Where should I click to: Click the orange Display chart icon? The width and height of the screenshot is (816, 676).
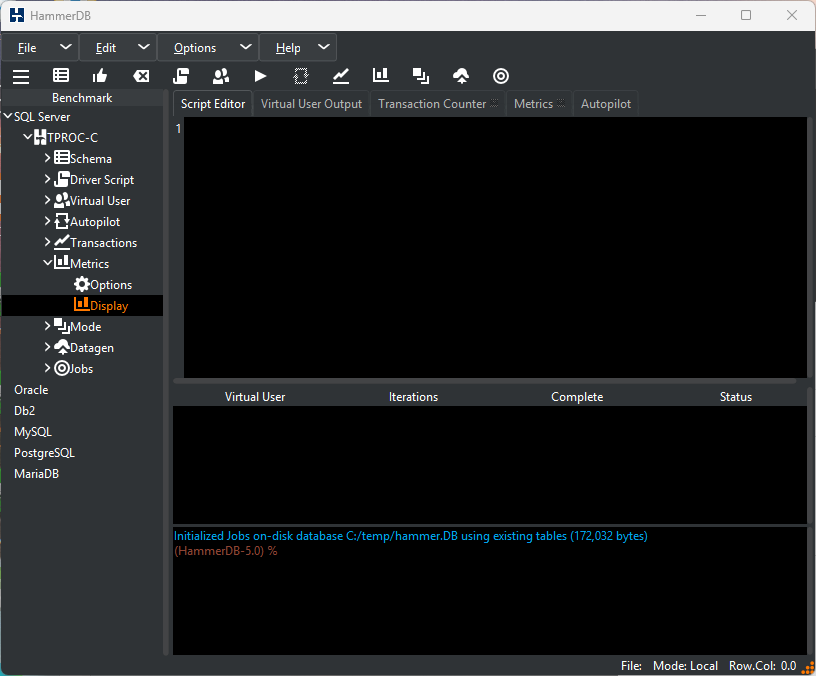pyautogui.click(x=82, y=304)
